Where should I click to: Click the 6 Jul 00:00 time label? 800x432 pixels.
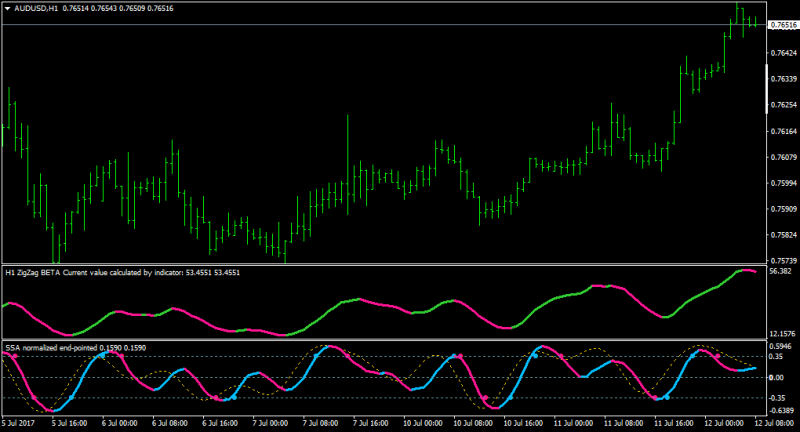(x=120, y=423)
